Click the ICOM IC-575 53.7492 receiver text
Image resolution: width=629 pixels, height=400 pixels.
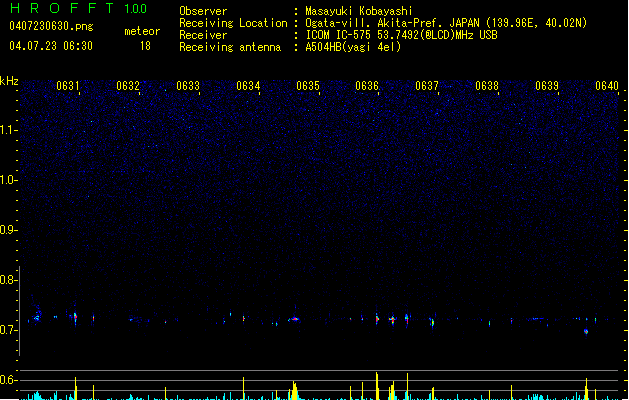[x=402, y=35]
